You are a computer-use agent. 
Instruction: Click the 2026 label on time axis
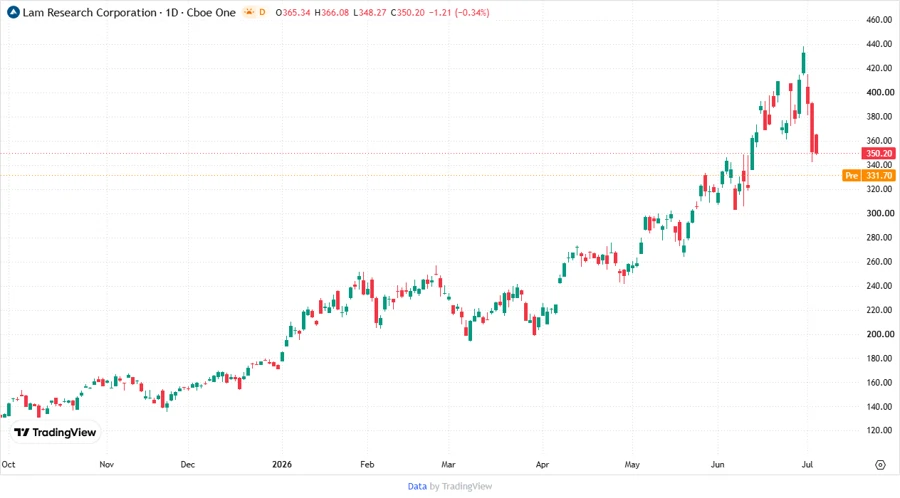point(282,464)
